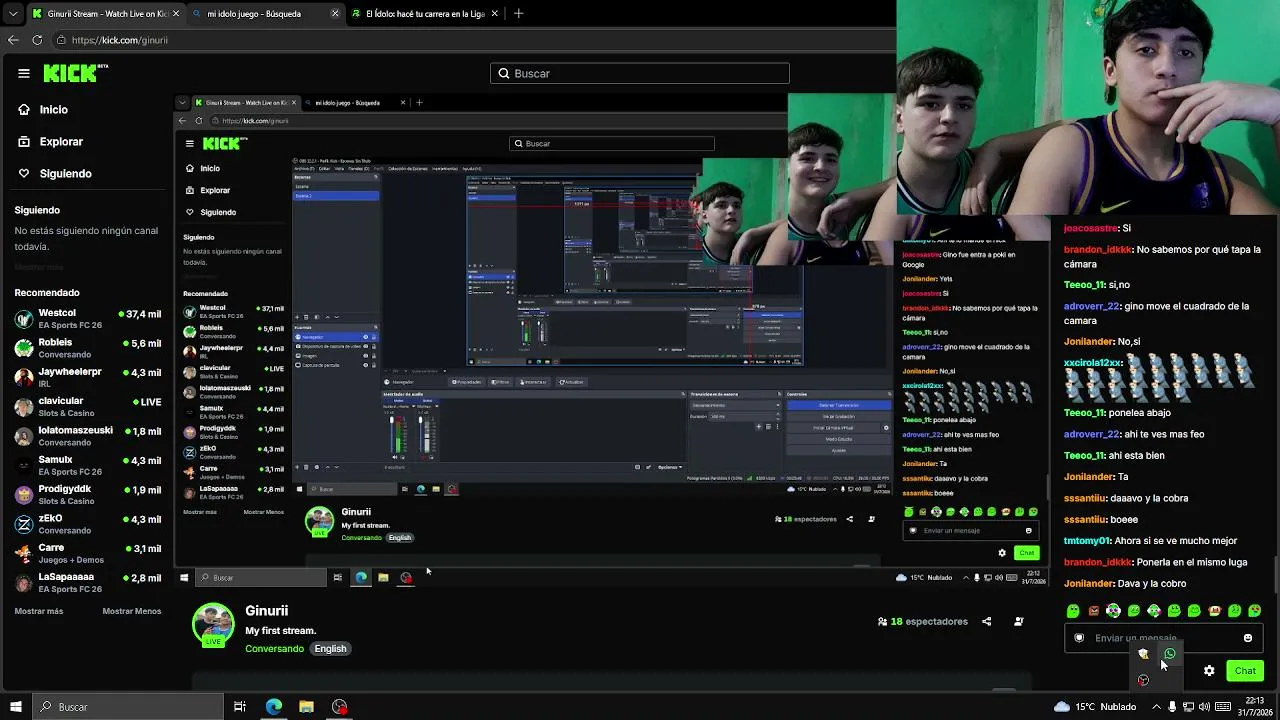Click Windows Security icon in tray overflow
Image resolution: width=1280 pixels, height=720 pixels.
[1144, 654]
